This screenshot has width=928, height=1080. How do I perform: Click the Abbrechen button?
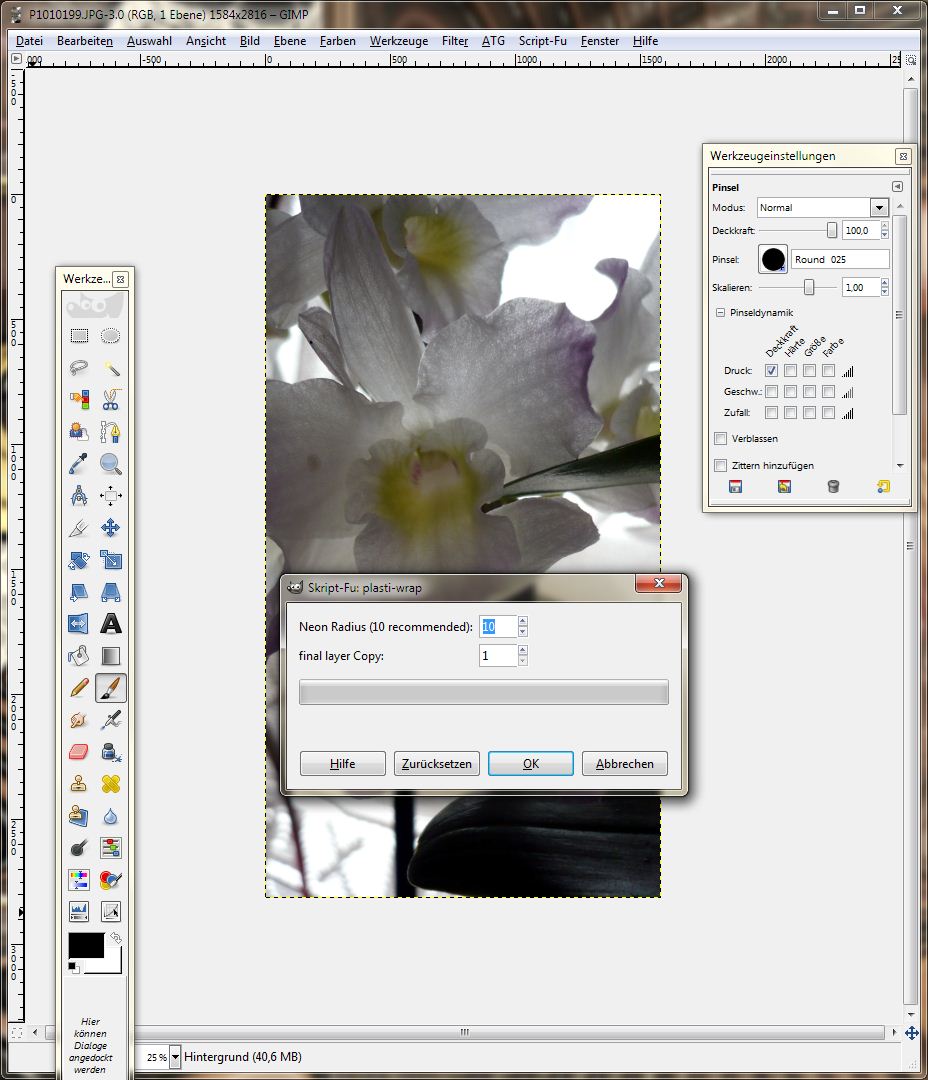click(x=624, y=764)
